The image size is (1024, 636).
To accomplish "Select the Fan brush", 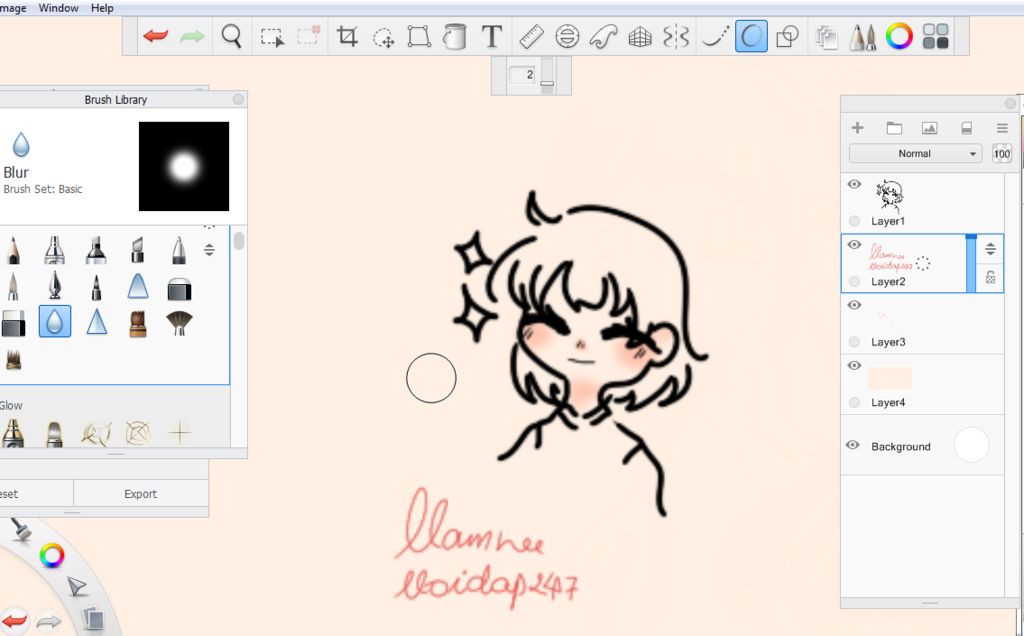I will click(179, 323).
